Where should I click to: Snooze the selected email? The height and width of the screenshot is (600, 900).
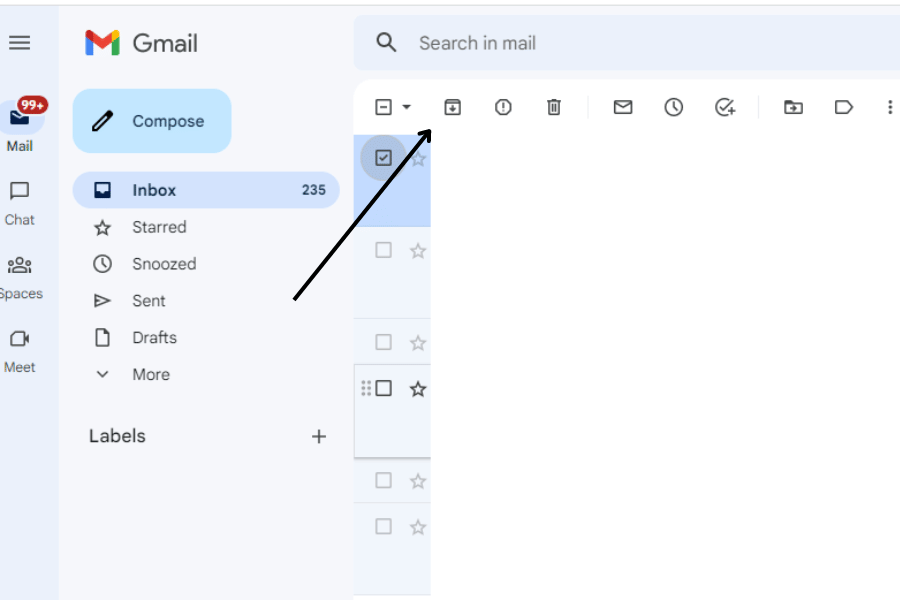pyautogui.click(x=674, y=107)
